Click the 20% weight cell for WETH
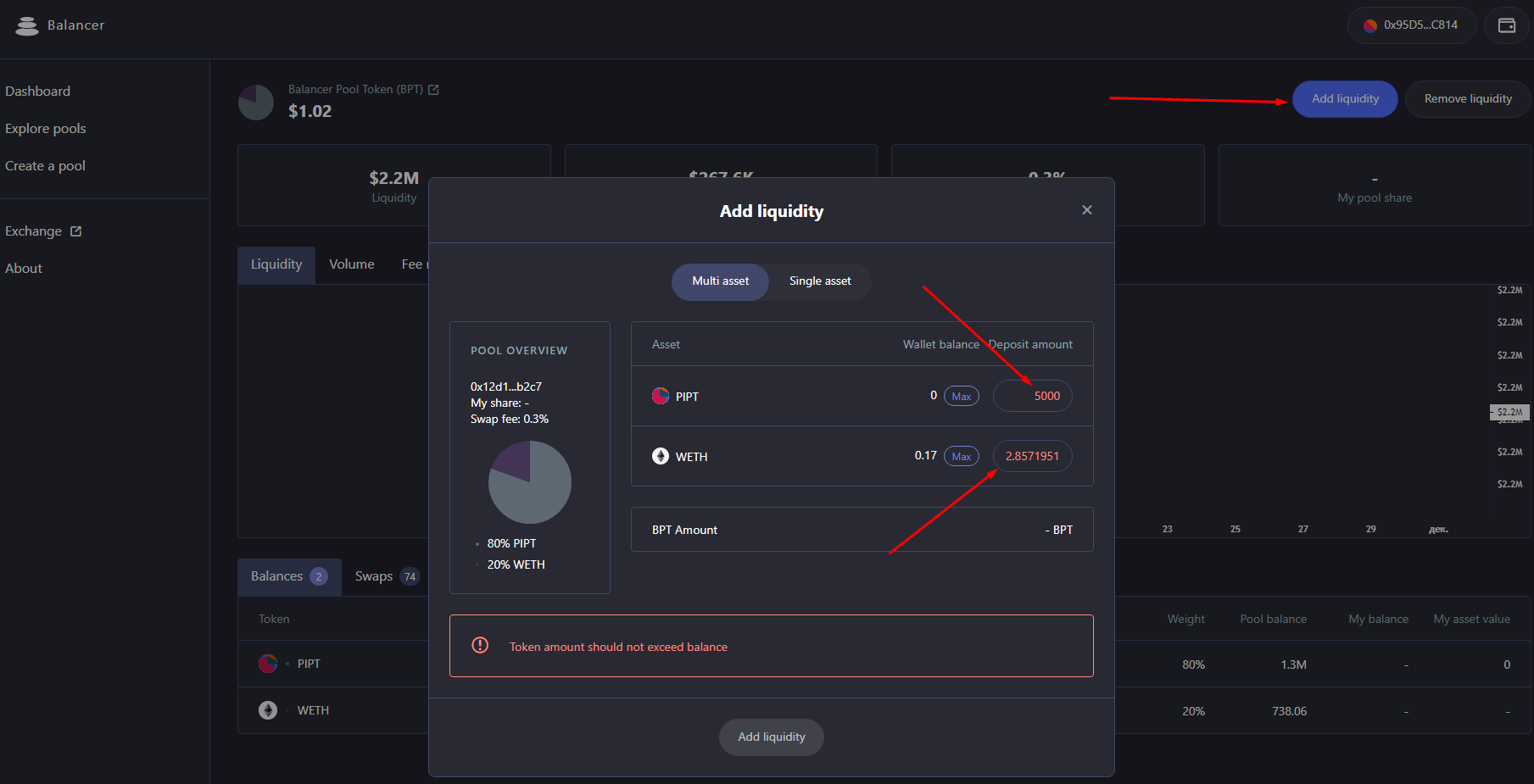 pyautogui.click(x=1193, y=711)
